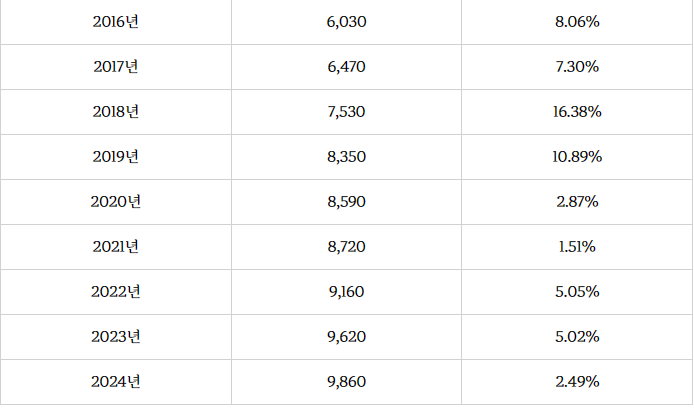Select the 2017년 row label
Screen dimensions: 694x409
click(115, 67)
